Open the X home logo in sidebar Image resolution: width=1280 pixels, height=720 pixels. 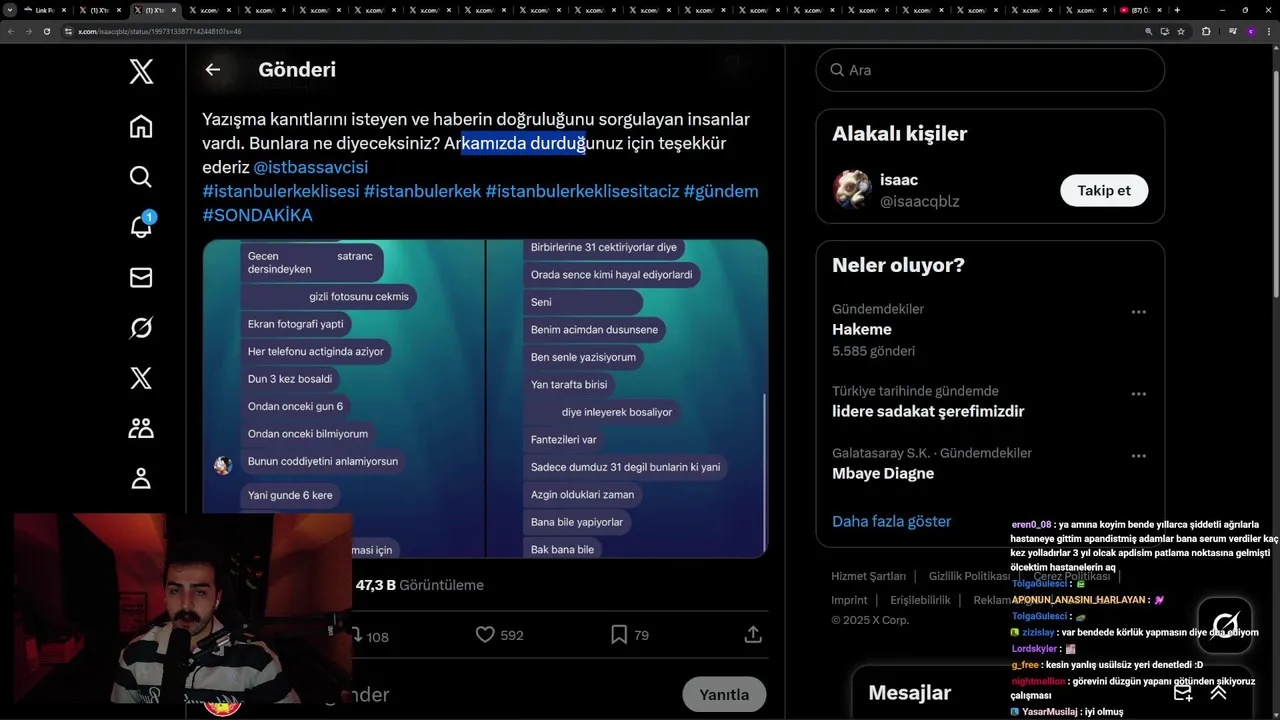(141, 71)
